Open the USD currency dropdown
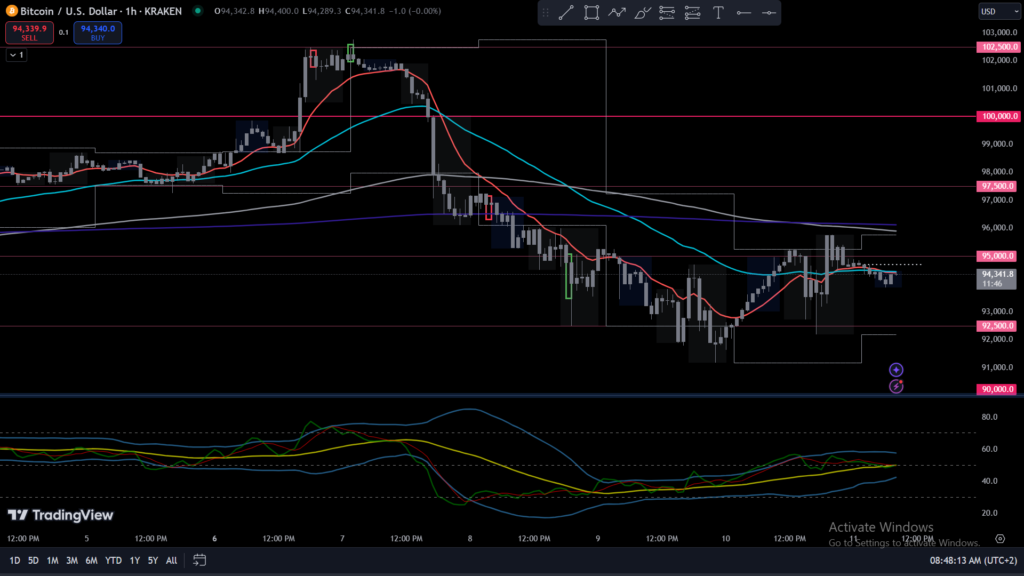 992,12
